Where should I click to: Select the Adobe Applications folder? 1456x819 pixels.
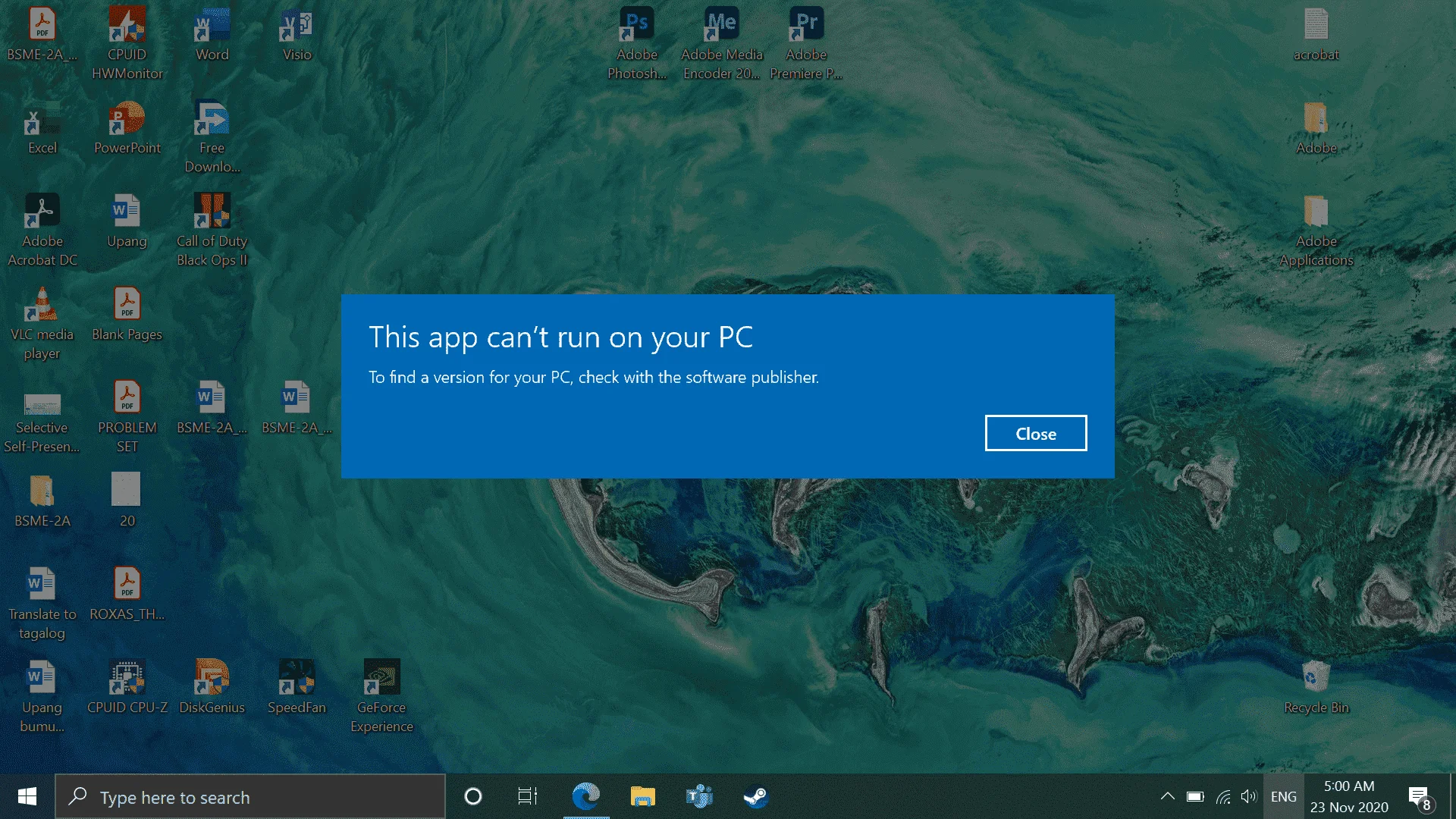[1316, 230]
